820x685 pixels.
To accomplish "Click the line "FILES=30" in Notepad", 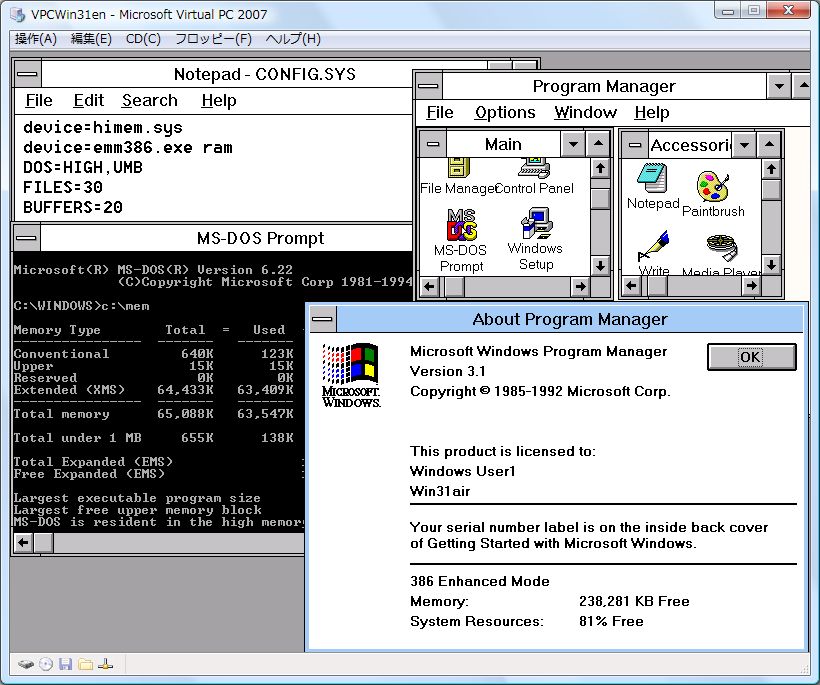I will [x=63, y=187].
